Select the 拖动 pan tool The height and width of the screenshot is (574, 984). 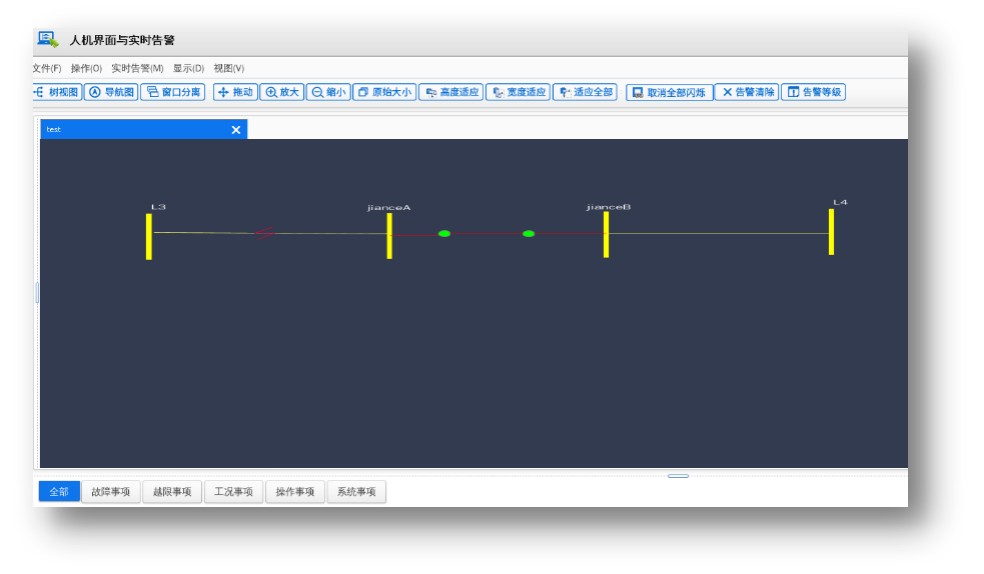click(235, 92)
